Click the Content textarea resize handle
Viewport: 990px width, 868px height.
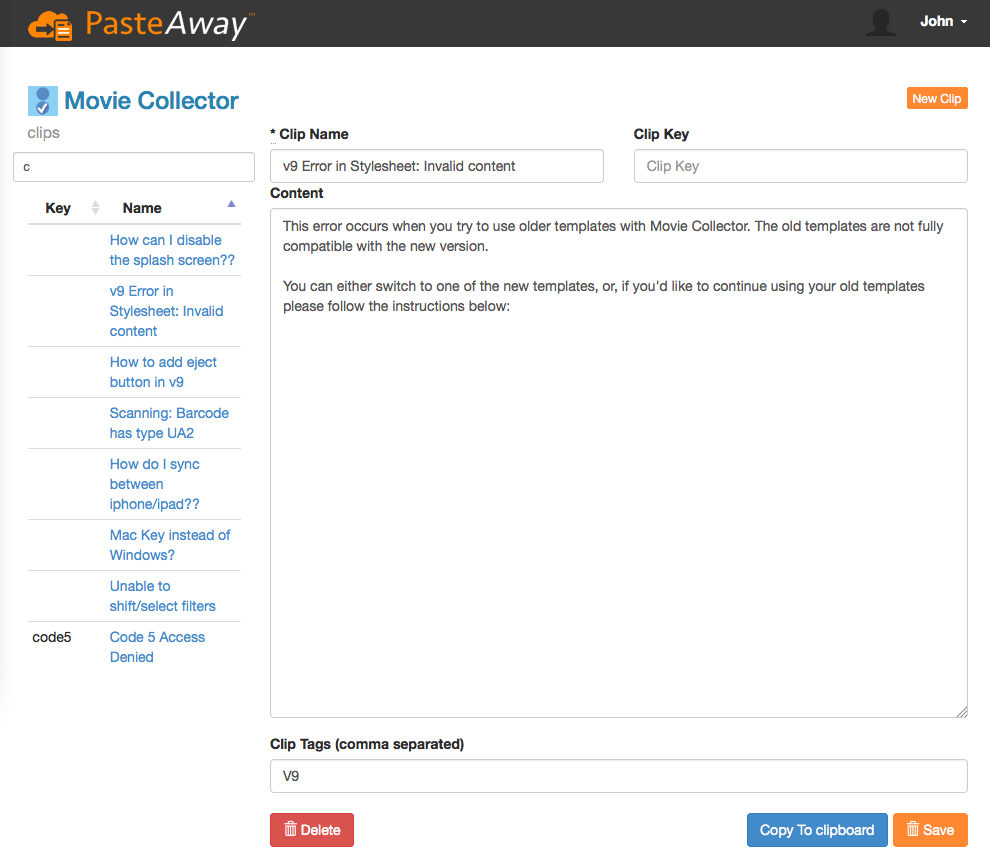coord(962,711)
